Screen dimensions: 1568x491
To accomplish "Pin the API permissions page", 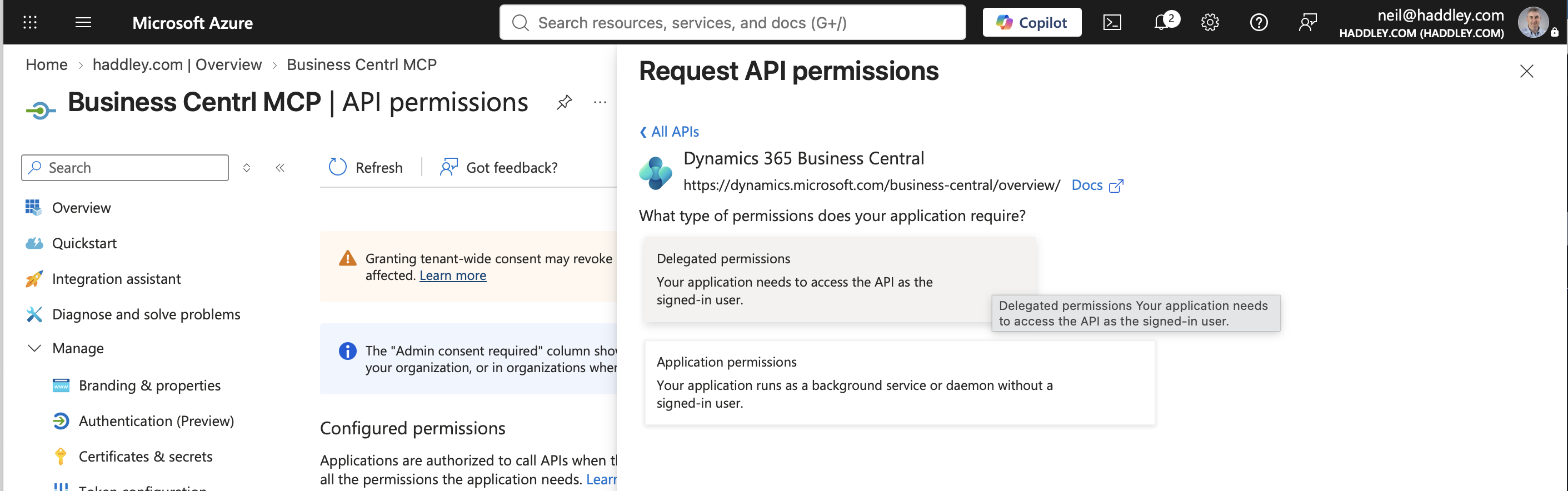I will coord(565,102).
